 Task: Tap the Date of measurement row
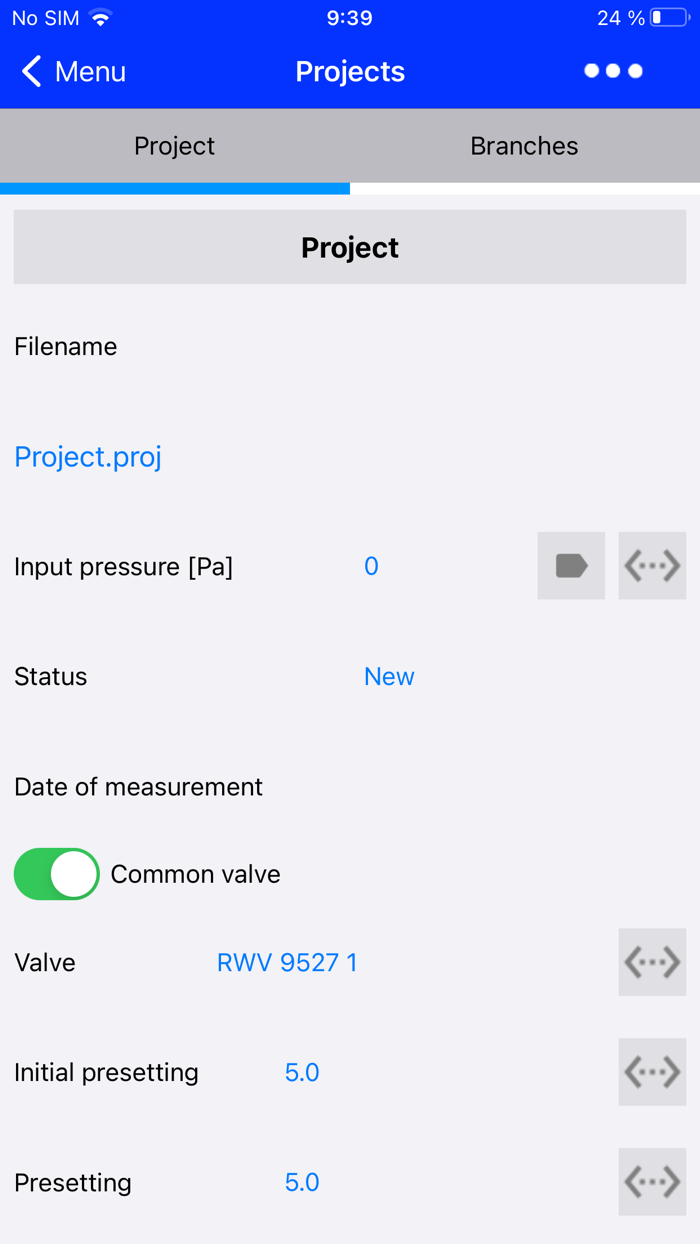(x=138, y=786)
